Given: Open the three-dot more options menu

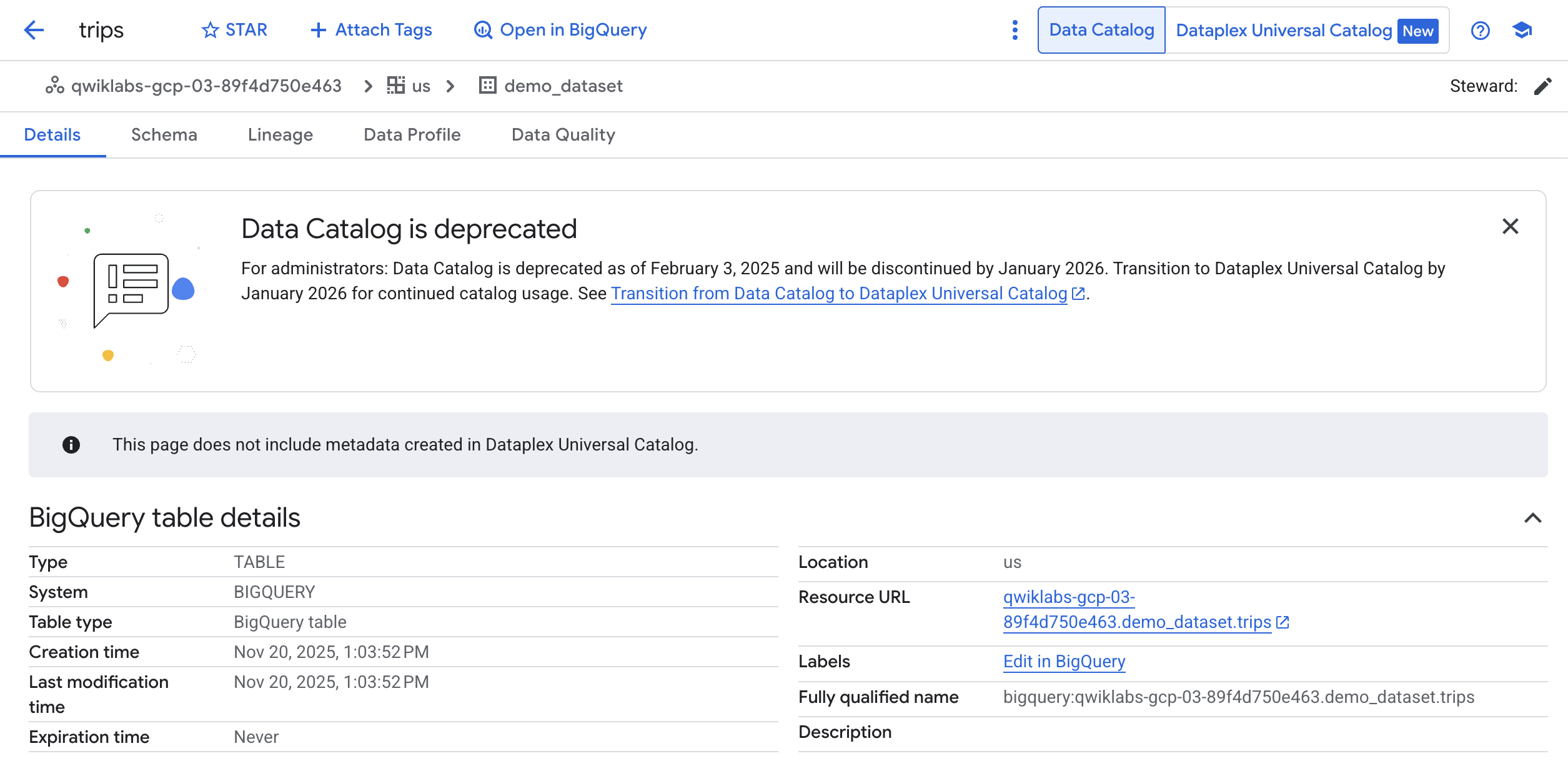Looking at the screenshot, I should (1015, 30).
